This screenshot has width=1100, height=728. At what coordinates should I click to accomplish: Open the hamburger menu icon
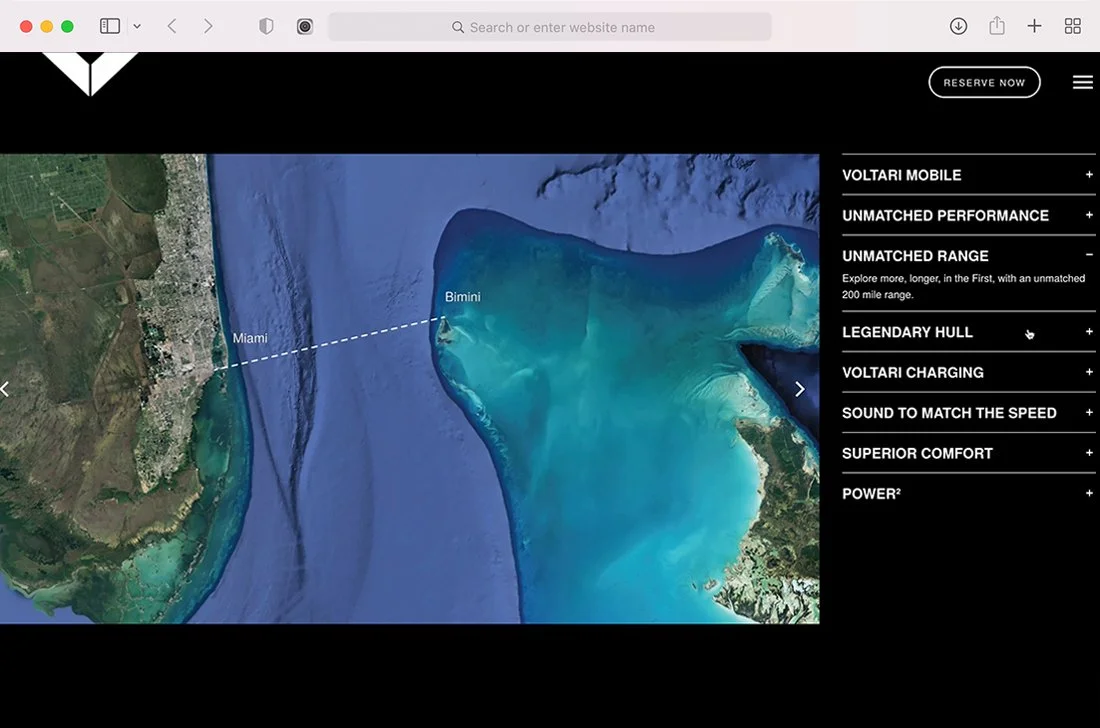pos(1082,82)
